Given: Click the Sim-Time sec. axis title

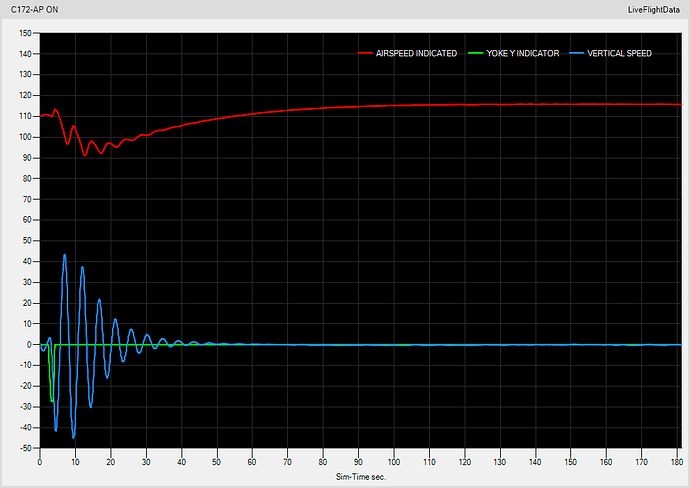Looking at the screenshot, I should pos(359,477).
